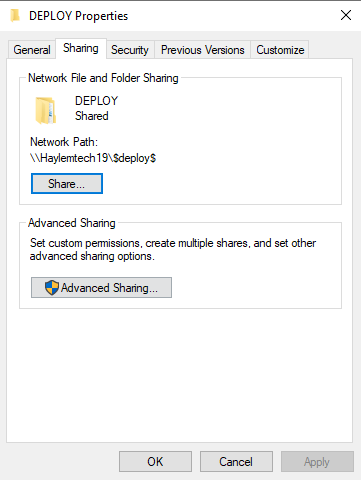361x480 pixels.
Task: Click the large DEPLOY shared folder icon
Action: (45, 110)
